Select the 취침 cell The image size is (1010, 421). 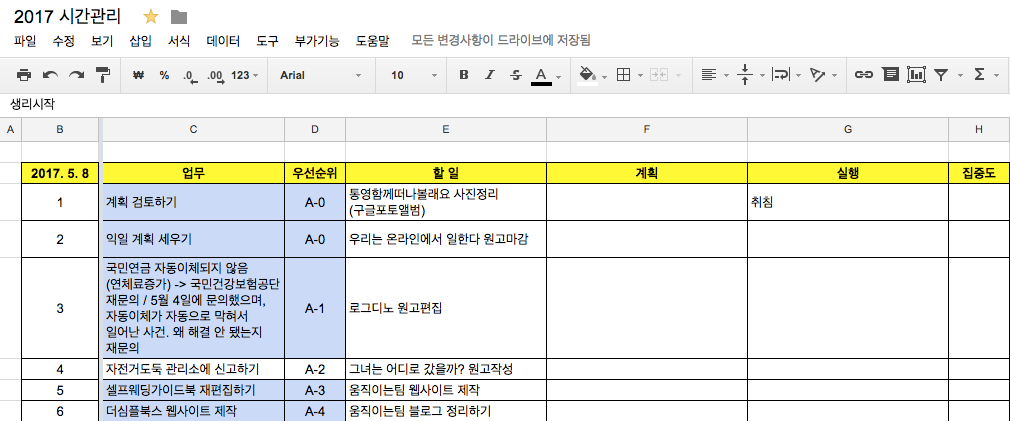click(848, 202)
